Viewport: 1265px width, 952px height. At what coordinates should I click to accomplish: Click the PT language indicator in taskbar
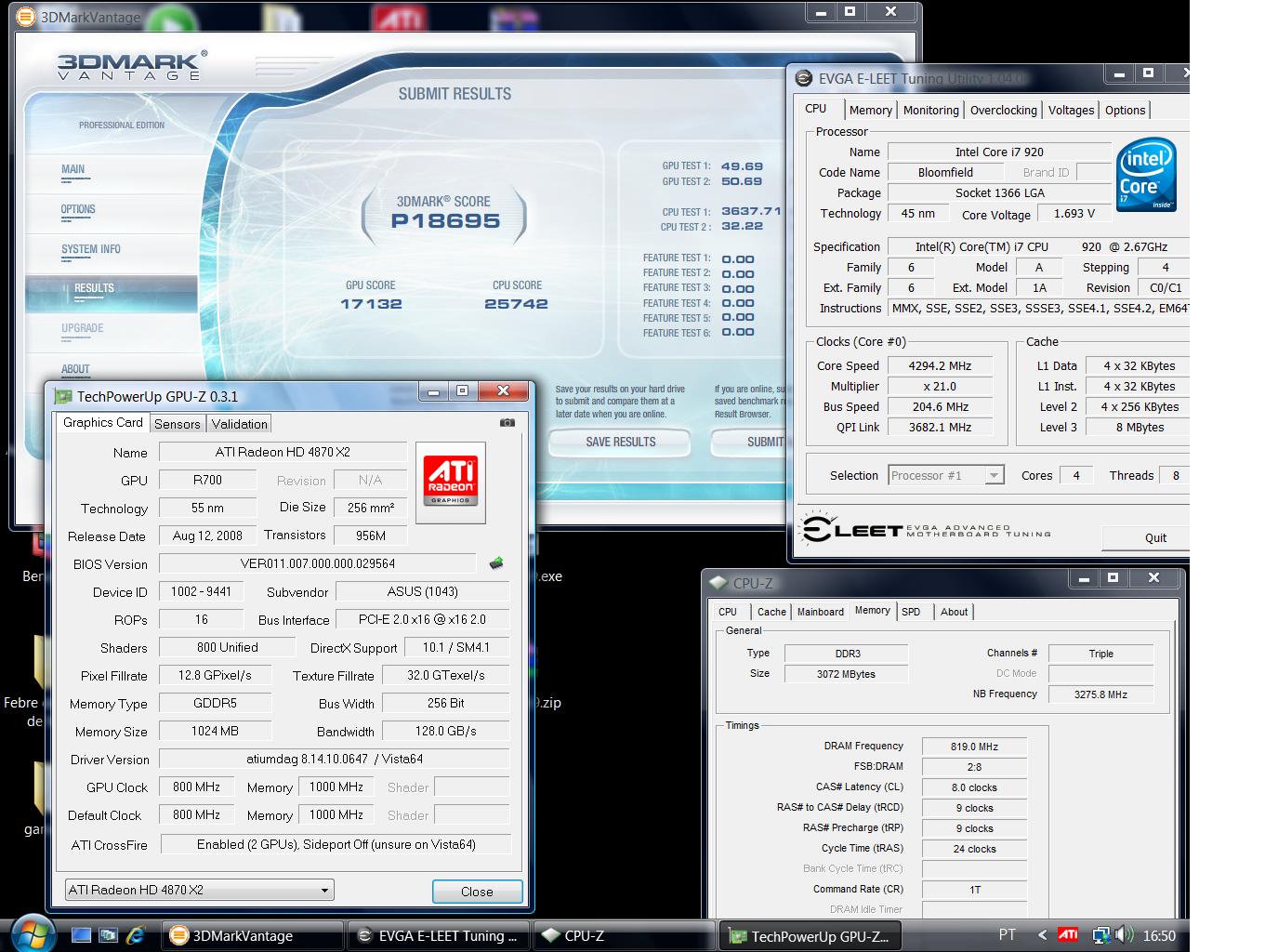tap(1007, 935)
